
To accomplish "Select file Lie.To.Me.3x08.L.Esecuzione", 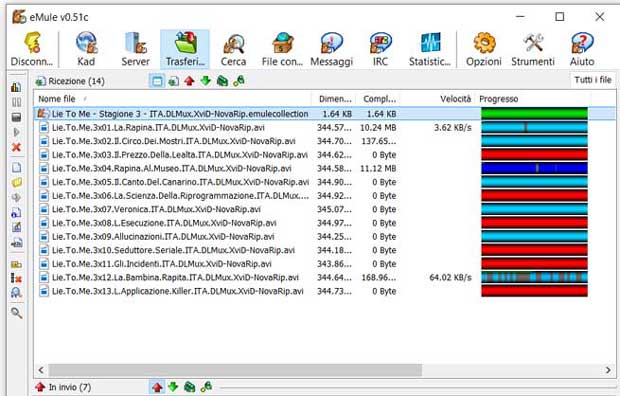I will (324, 223).
